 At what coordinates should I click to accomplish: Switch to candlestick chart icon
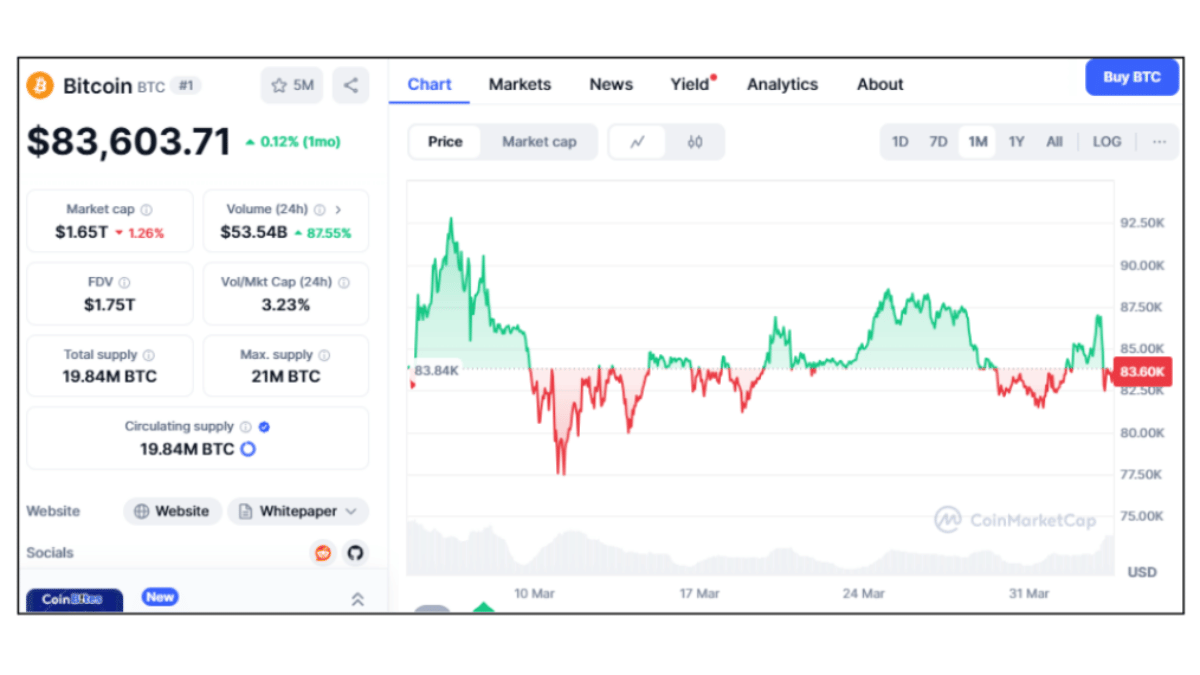point(695,142)
